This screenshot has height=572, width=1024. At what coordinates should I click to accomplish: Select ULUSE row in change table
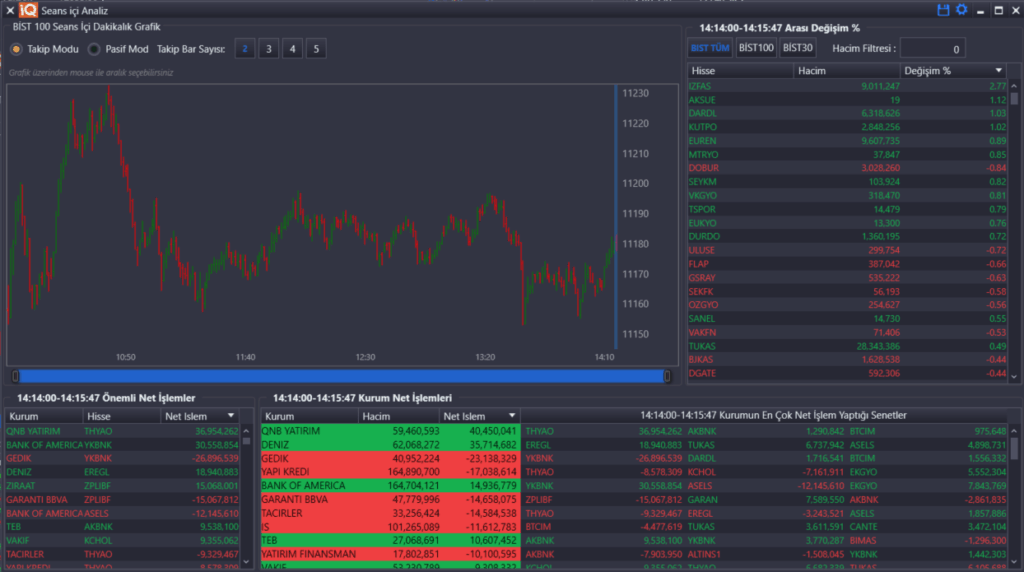tap(848, 251)
